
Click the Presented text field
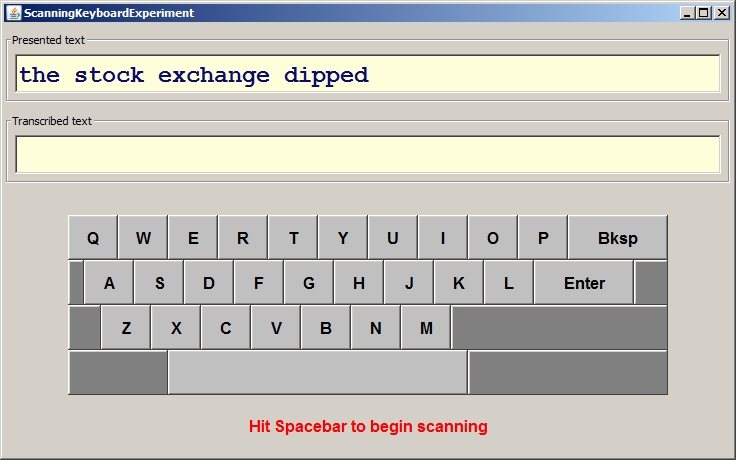[368, 74]
